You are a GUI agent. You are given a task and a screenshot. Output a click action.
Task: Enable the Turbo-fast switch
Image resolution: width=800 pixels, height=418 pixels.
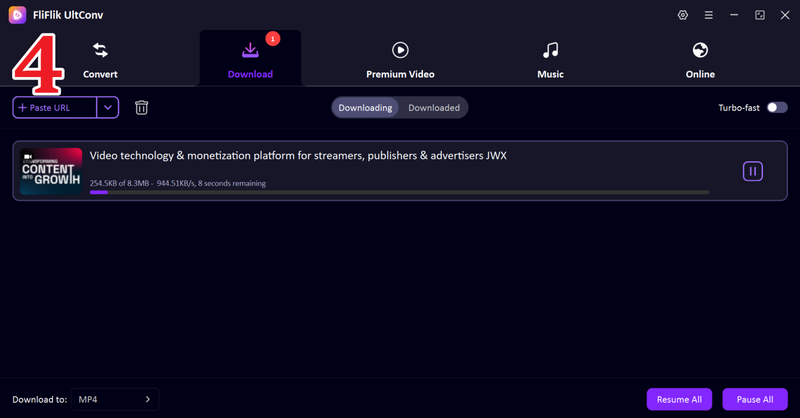point(777,107)
